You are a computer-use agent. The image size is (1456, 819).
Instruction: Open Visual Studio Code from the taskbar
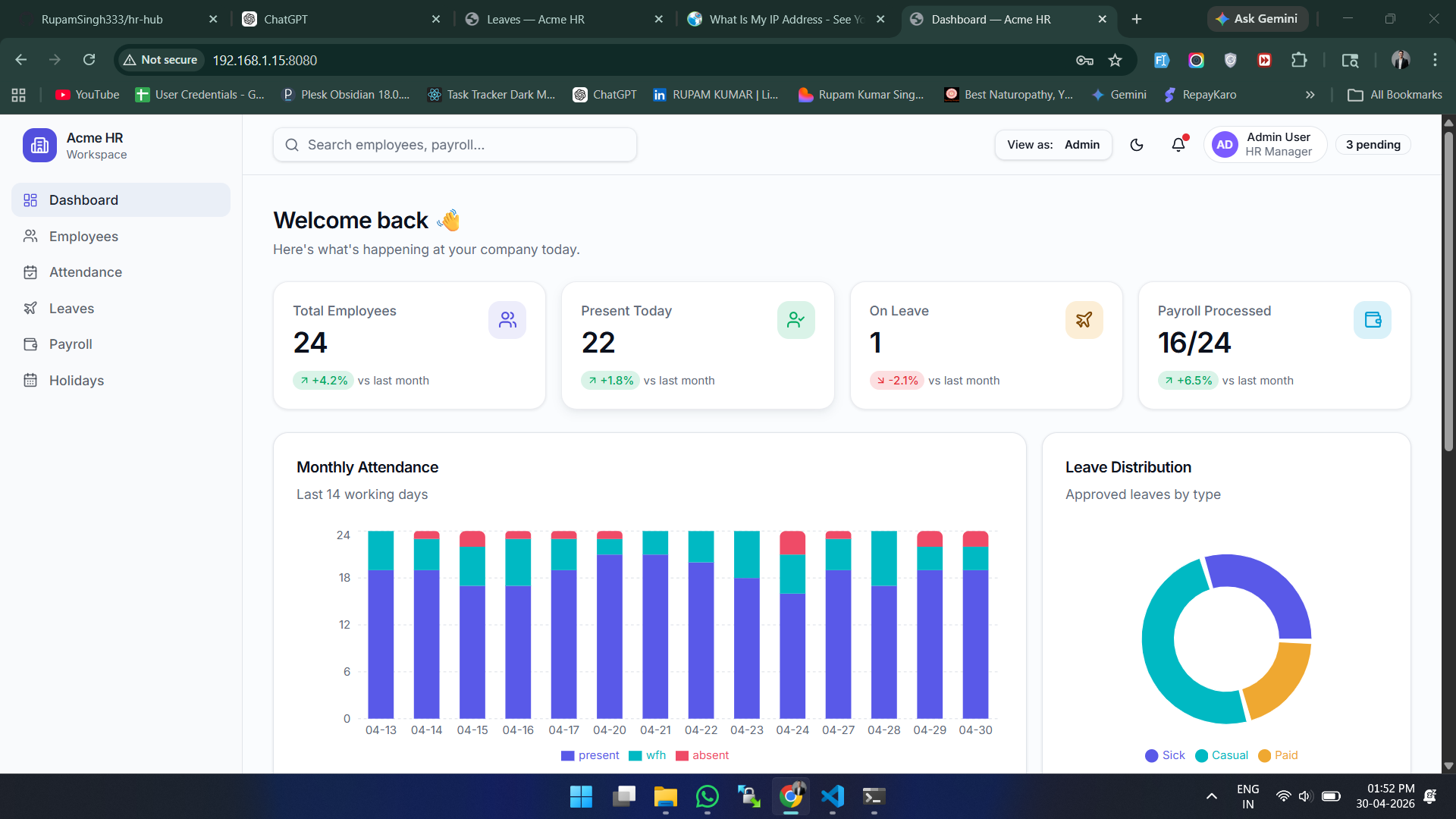(x=832, y=796)
